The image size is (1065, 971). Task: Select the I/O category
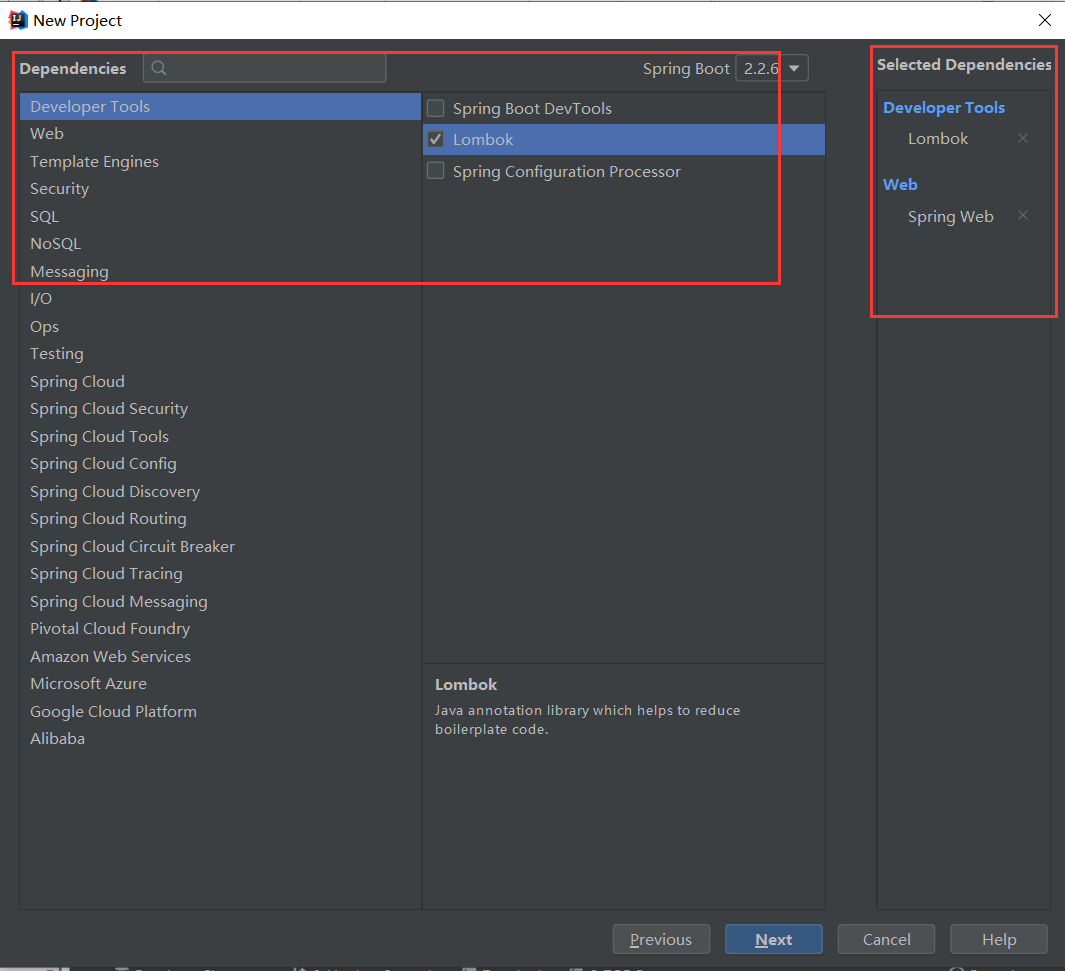pos(220,299)
